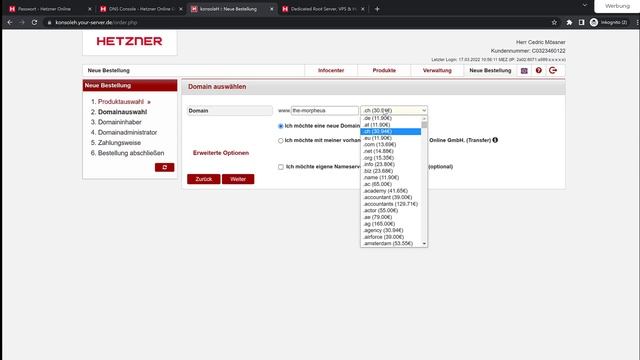Choose .de (11.90€) from the list
Screen dimensions: 640x360
click(x=391, y=118)
